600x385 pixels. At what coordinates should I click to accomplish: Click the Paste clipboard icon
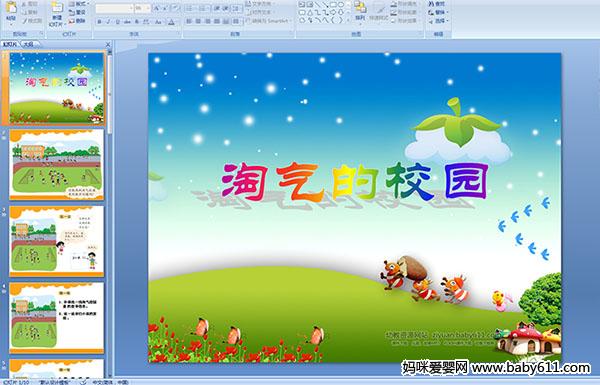(x=11, y=8)
